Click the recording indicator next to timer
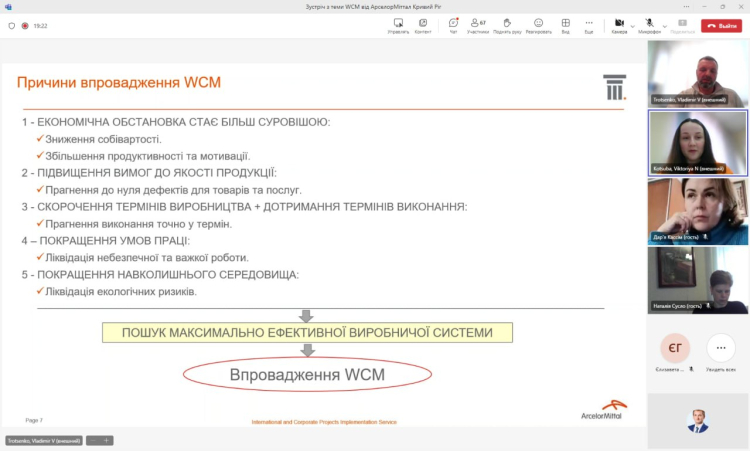Viewport: 750px width, 451px height. (24, 26)
